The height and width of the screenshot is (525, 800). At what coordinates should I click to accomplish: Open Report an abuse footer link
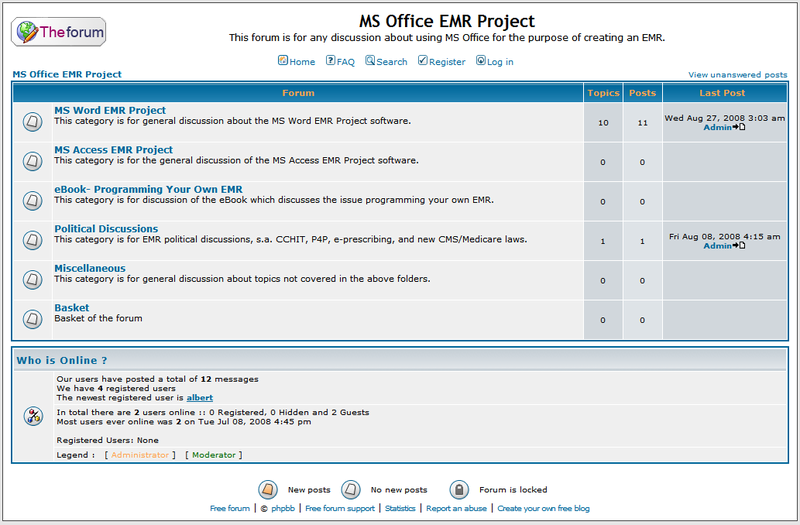coord(456,508)
